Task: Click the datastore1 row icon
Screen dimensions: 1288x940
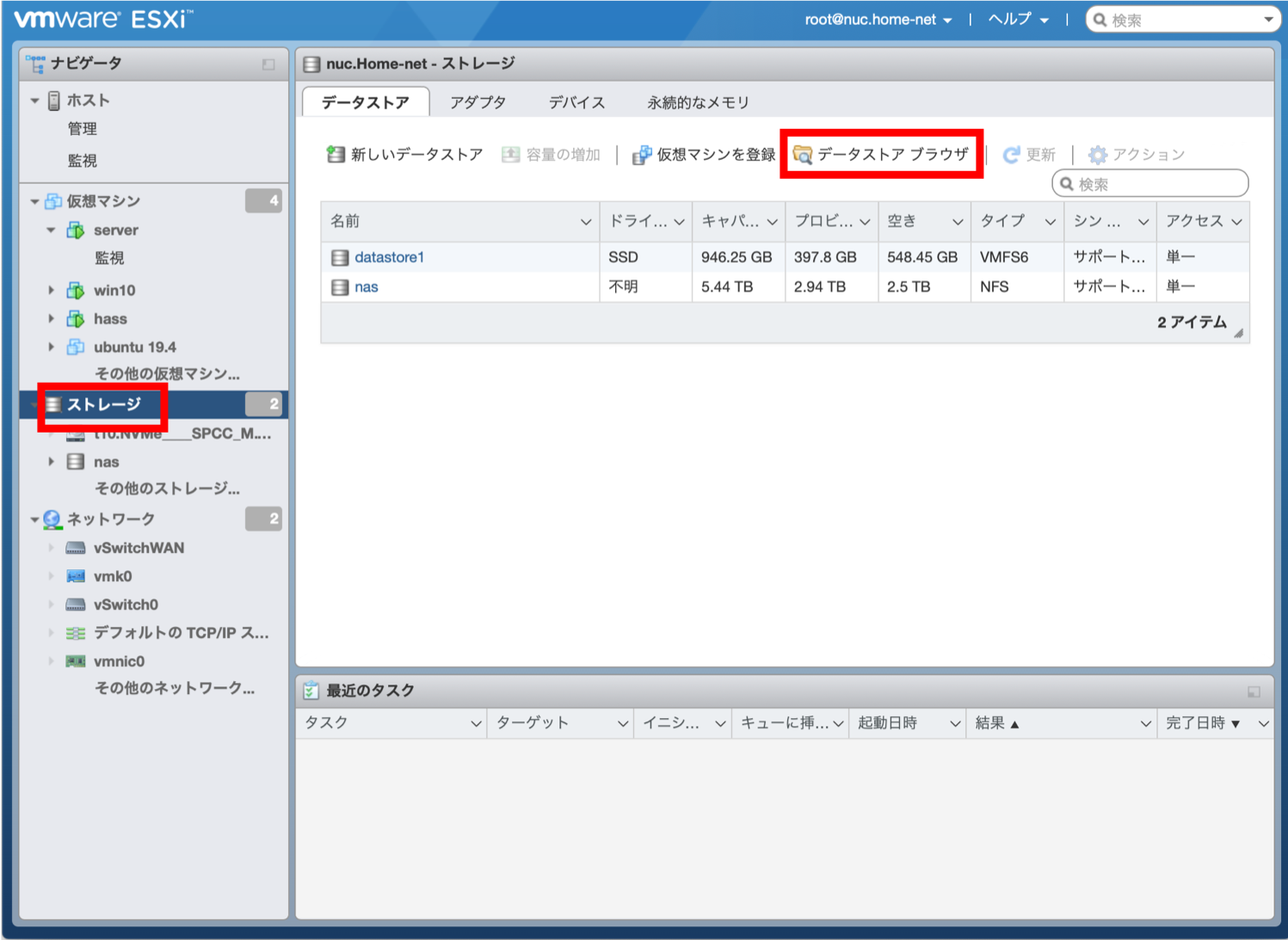Action: (340, 257)
